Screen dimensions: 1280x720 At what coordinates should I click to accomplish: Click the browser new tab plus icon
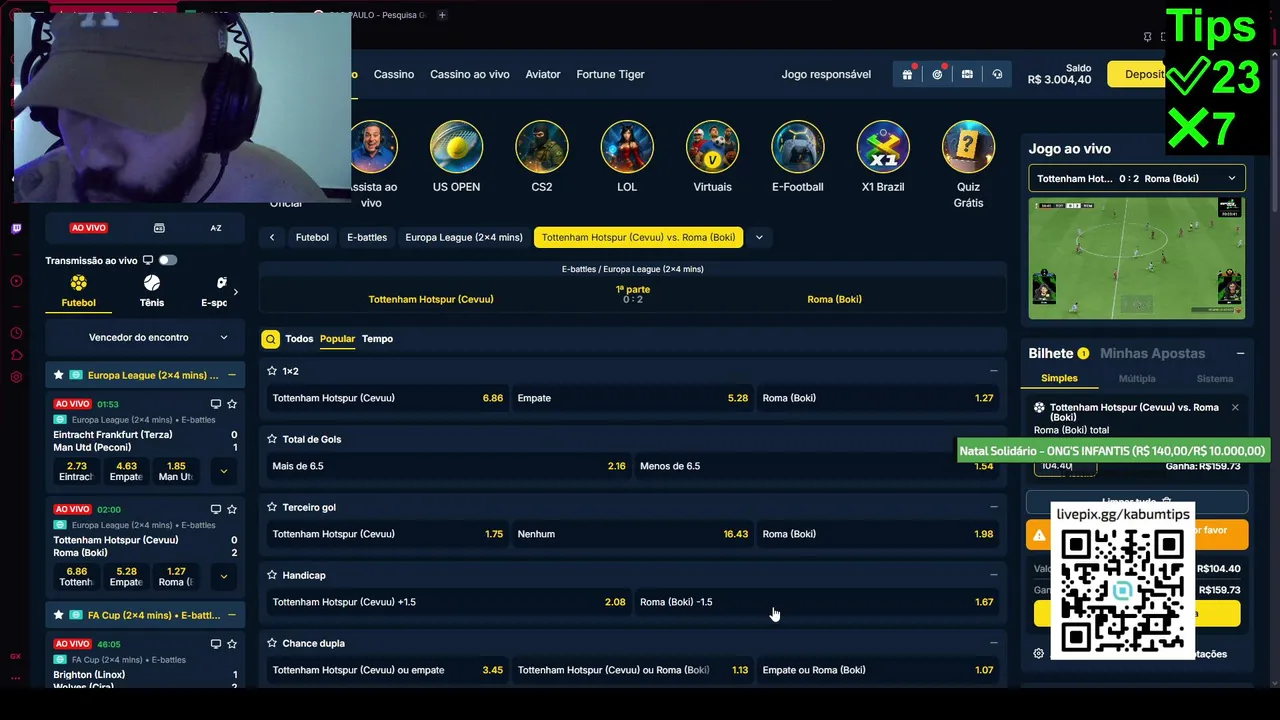click(x=442, y=15)
